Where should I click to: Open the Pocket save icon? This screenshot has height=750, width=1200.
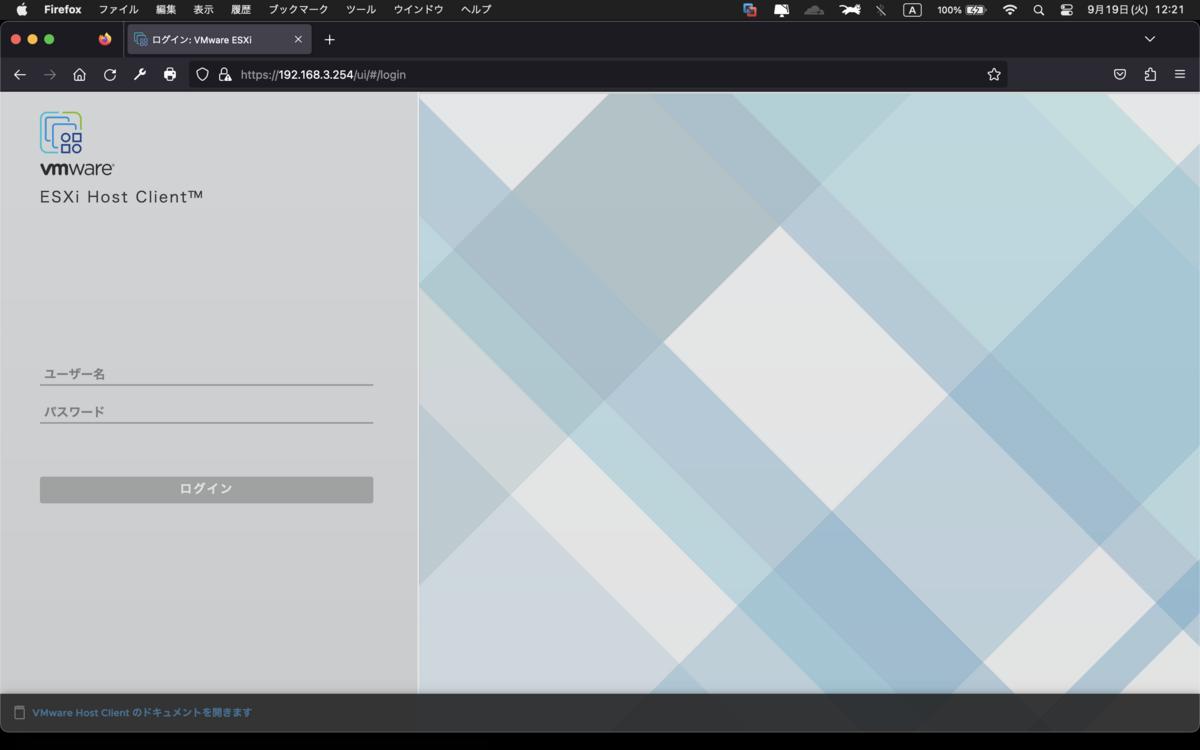click(x=1120, y=74)
